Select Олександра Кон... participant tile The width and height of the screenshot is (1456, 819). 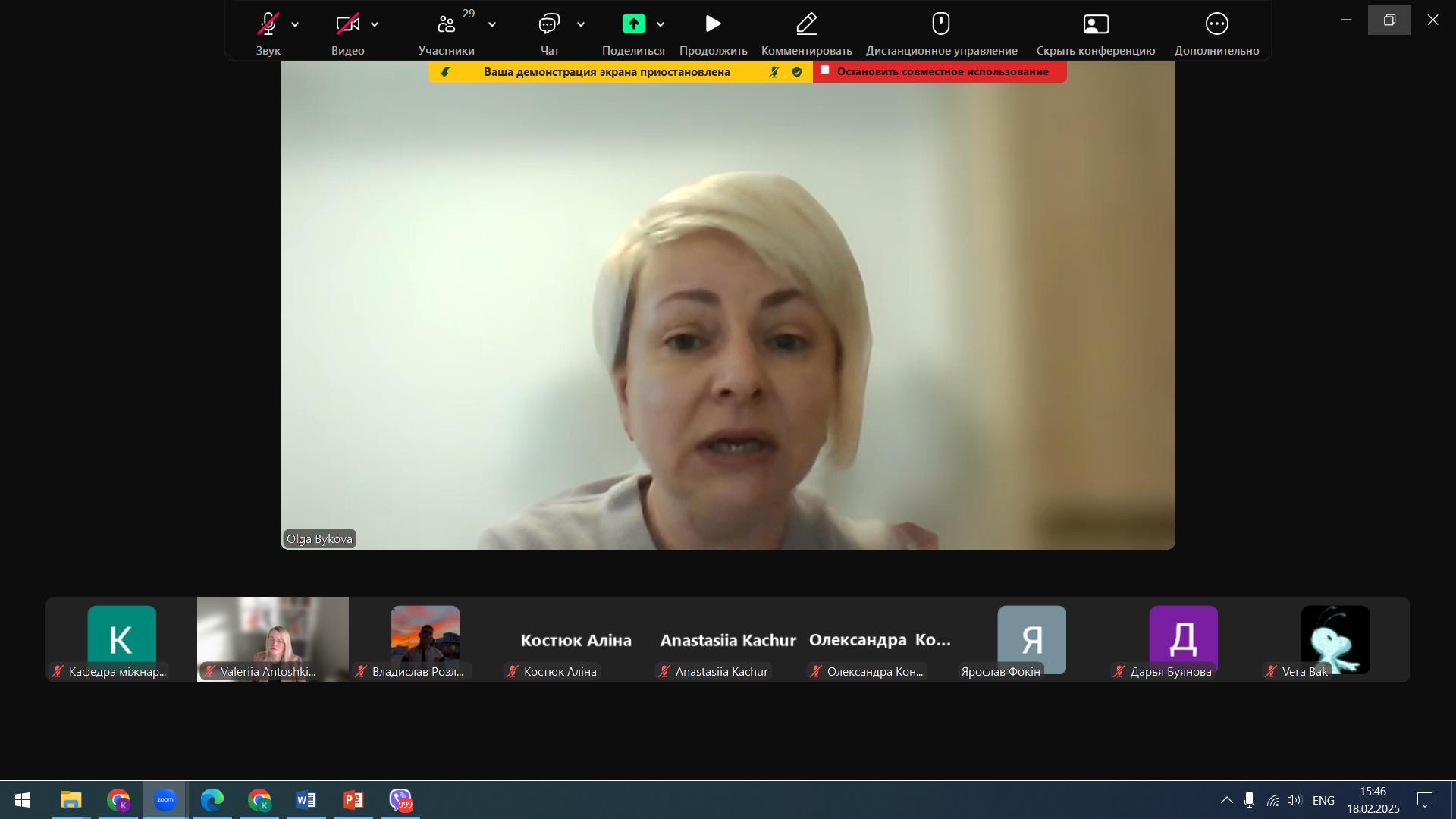(880, 639)
